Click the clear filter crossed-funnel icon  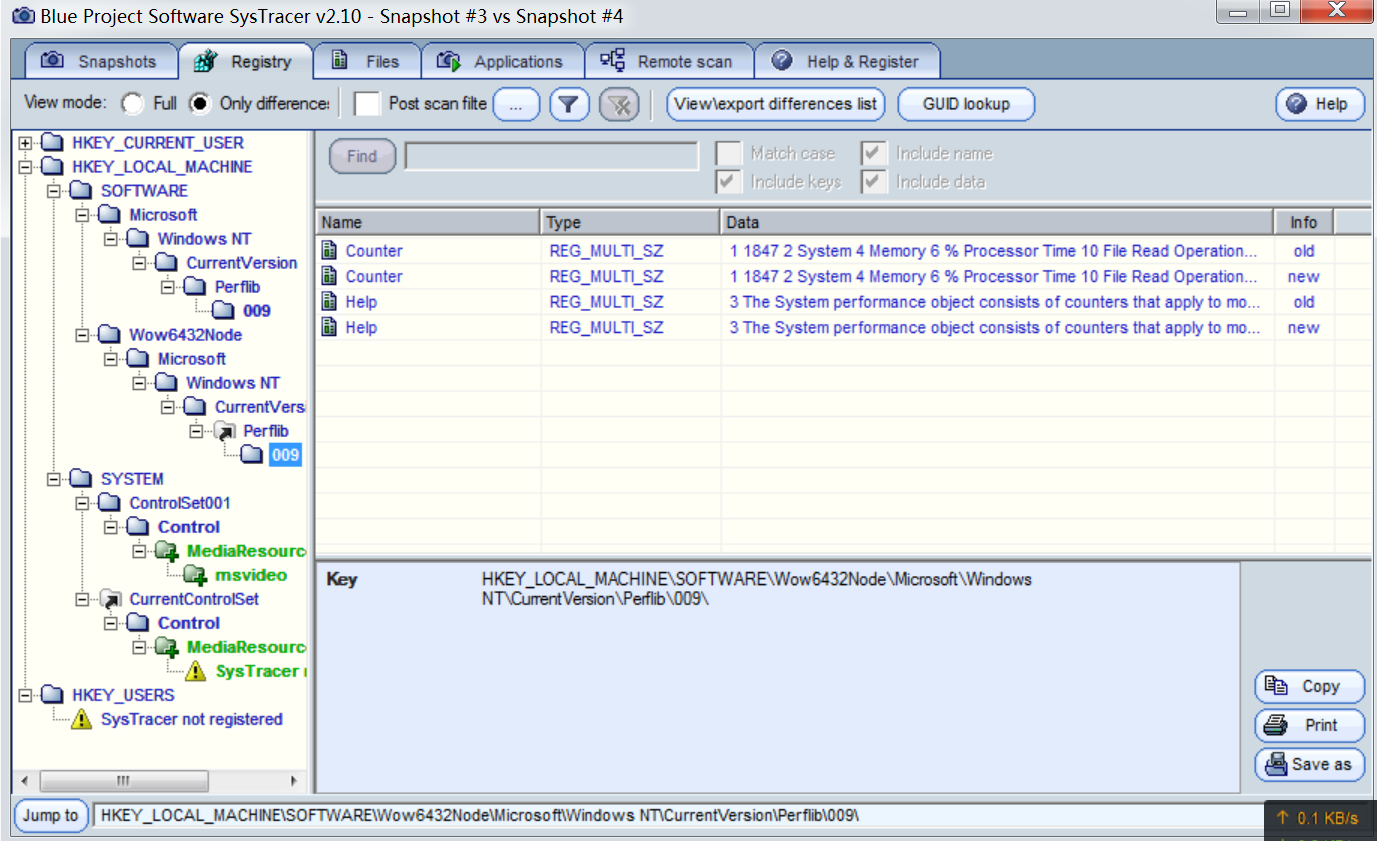[619, 104]
